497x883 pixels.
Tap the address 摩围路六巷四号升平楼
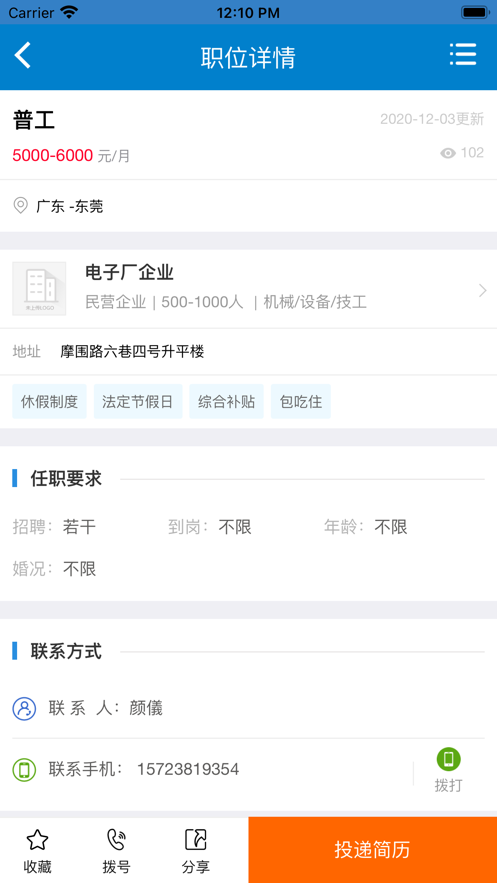coord(132,352)
